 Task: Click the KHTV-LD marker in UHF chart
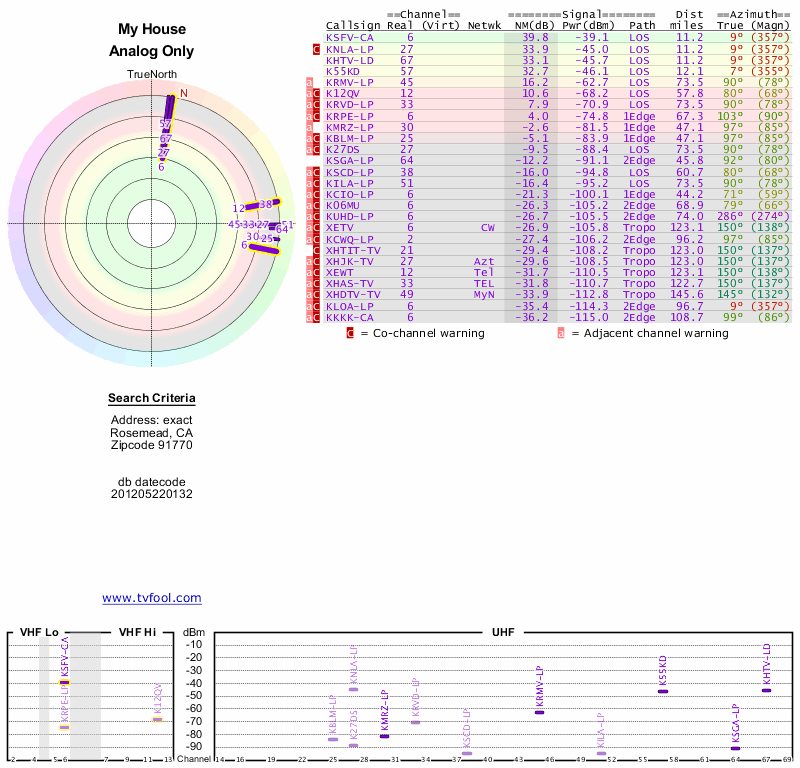tap(766, 690)
